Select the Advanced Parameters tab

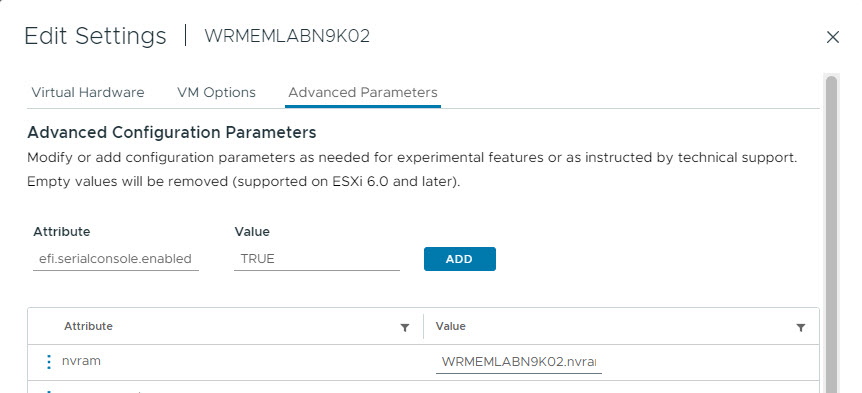pos(363,92)
